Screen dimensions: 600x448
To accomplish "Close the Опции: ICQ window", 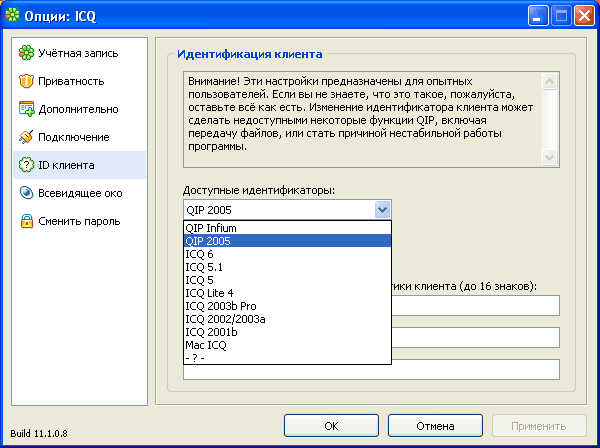I will click(582, 16).
